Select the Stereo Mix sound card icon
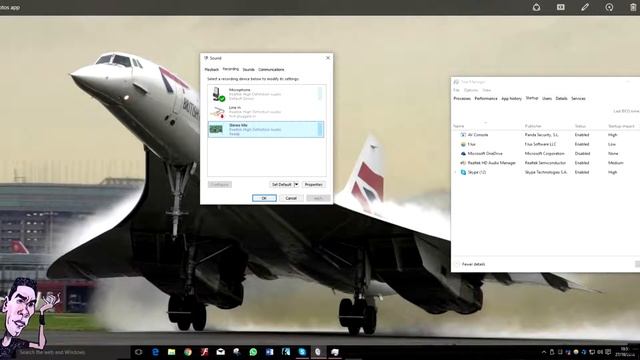This screenshot has height=360, width=640. click(x=216, y=129)
